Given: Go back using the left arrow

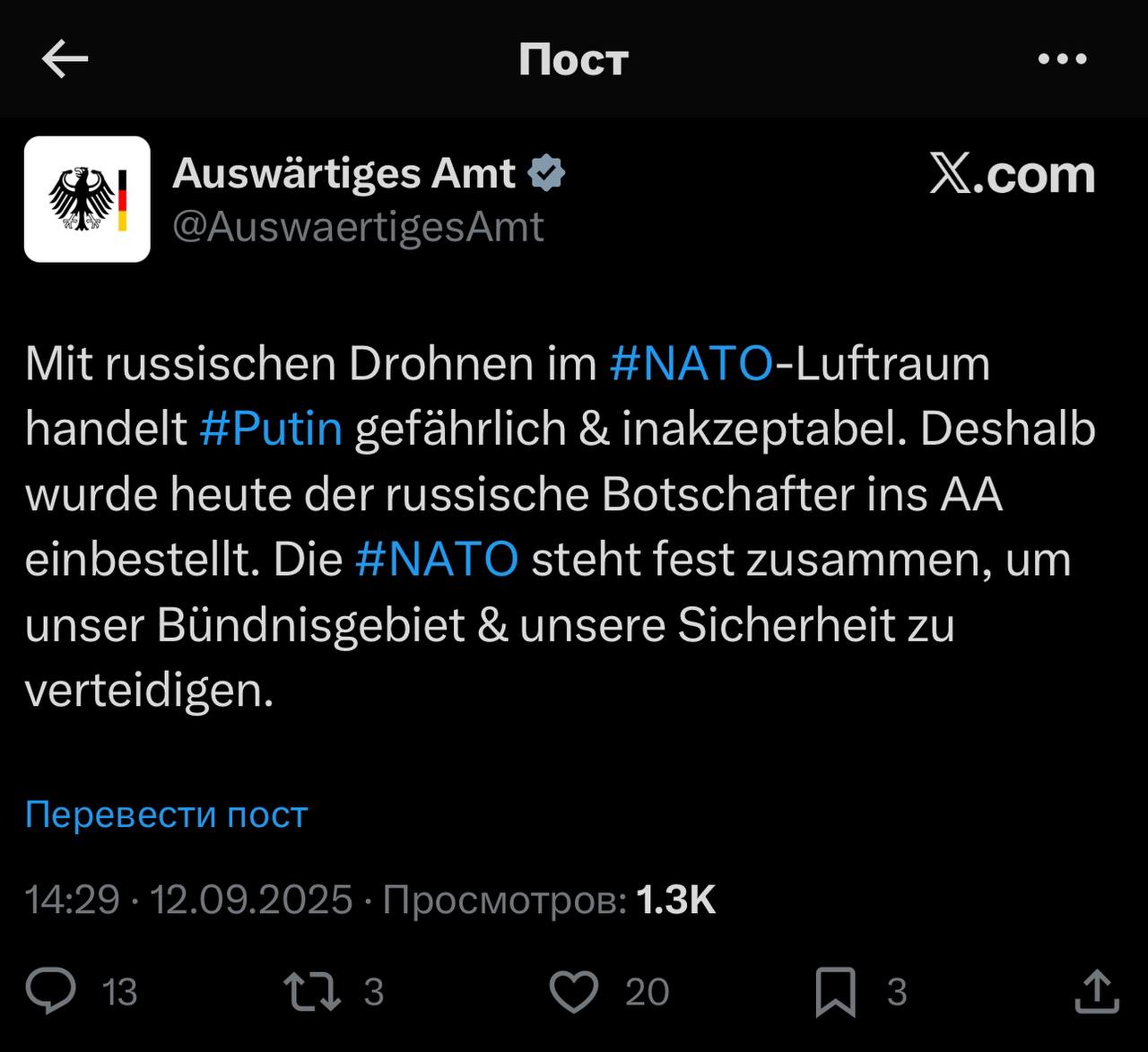Looking at the screenshot, I should (65, 59).
